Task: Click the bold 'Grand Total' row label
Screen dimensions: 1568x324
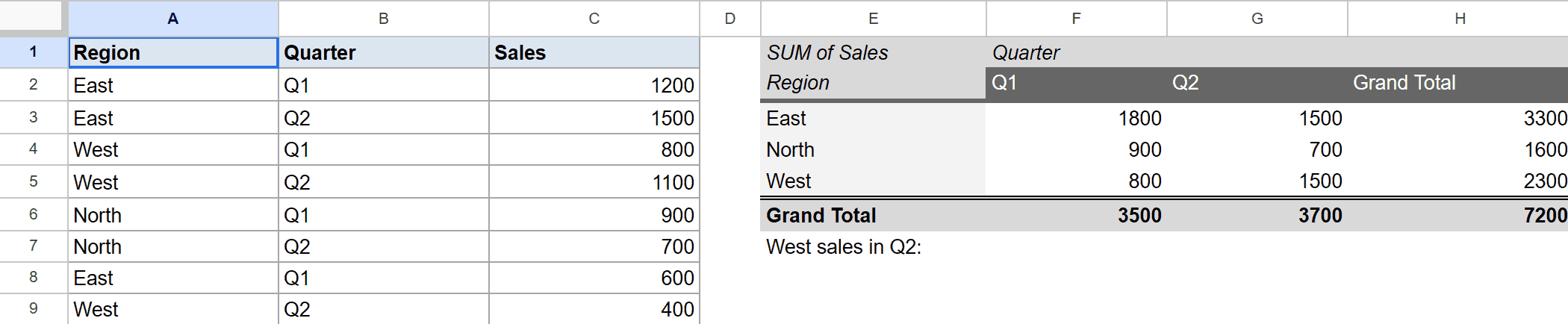Action: [874, 215]
